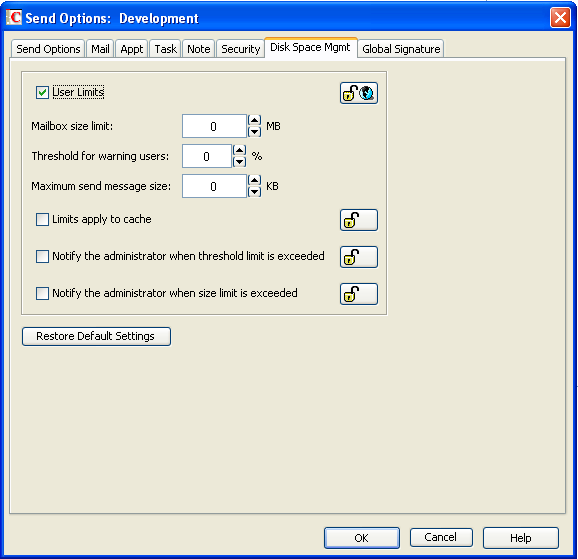This screenshot has height=559, width=578.
Task: Click Restore Default Settings button
Action: pyautogui.click(x=96, y=336)
